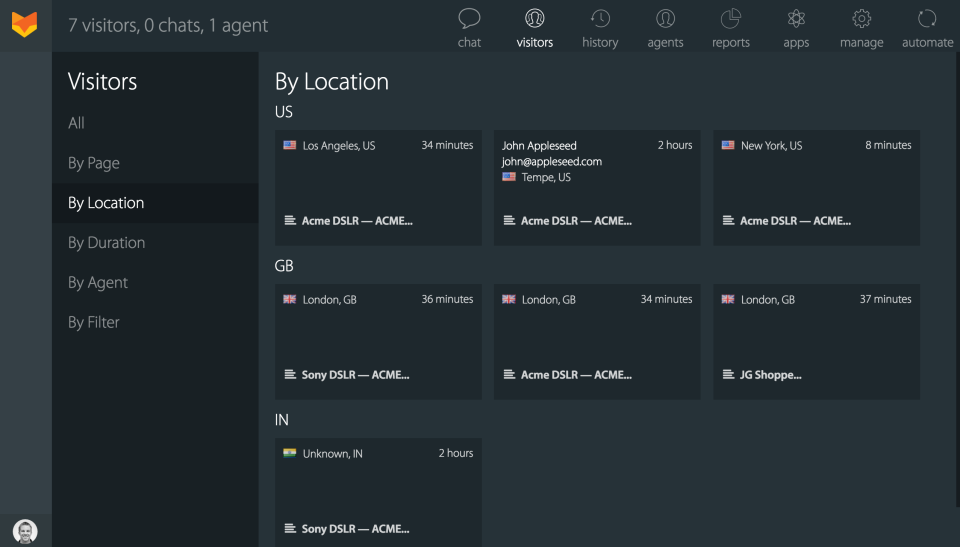This screenshot has height=547, width=960.
Task: Open the chat section icon
Action: 469,19
